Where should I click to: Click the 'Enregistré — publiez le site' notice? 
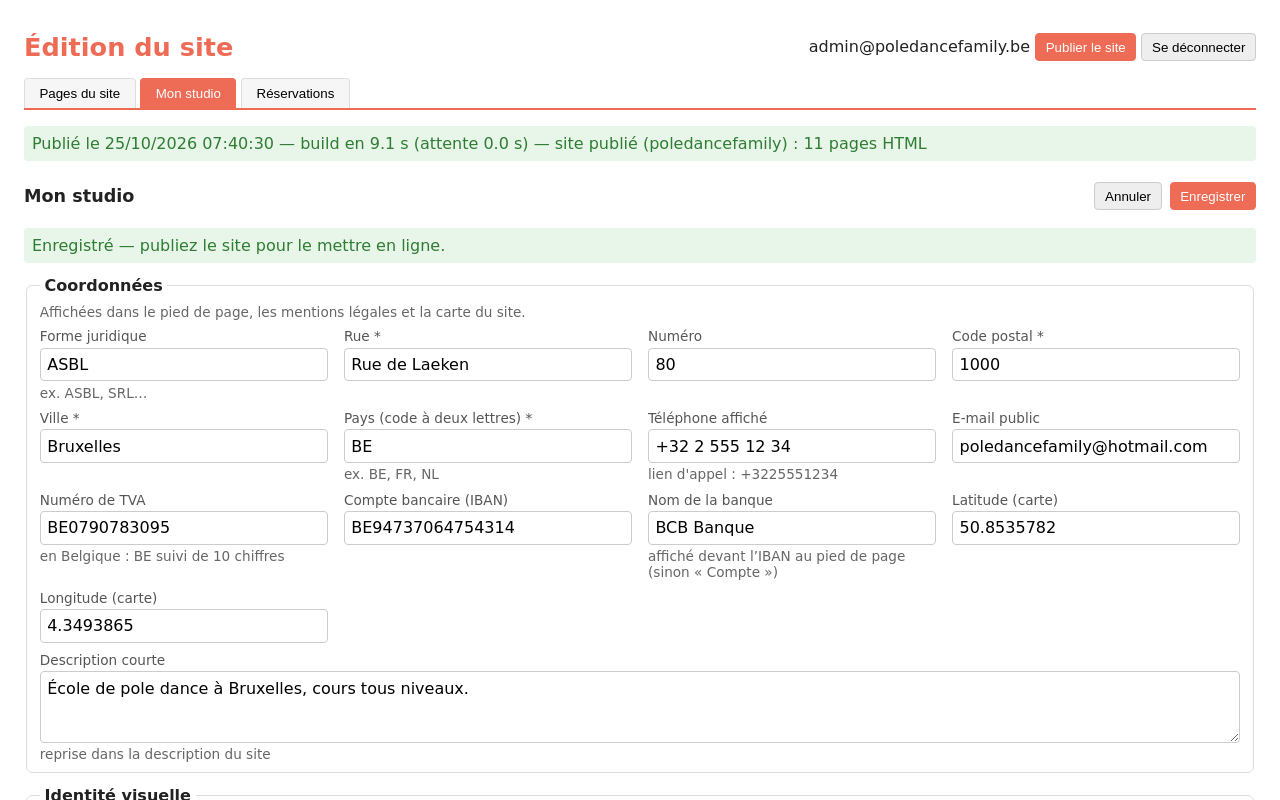[x=640, y=245]
